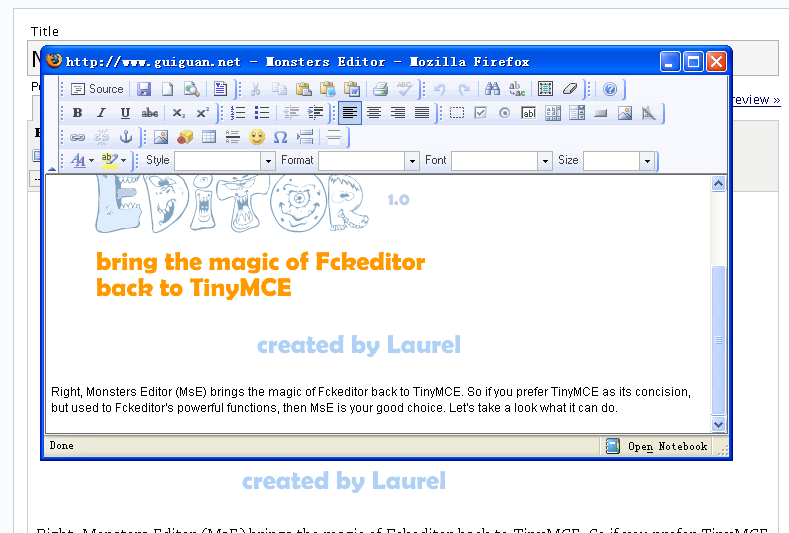
Task: Toggle Superscript formatting
Action: pos(202,113)
